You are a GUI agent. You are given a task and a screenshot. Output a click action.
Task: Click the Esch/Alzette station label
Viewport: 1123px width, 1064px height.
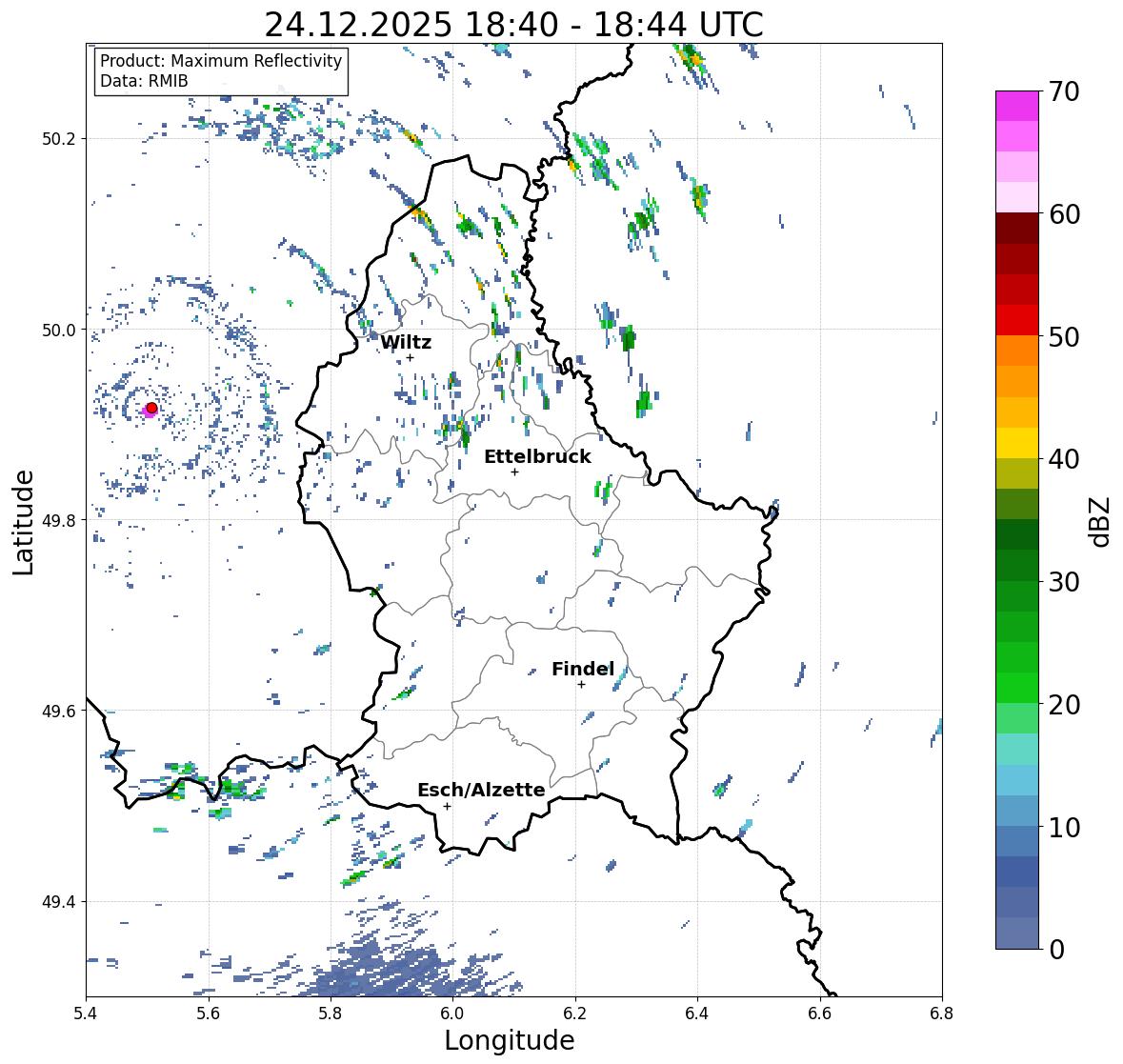[481, 790]
